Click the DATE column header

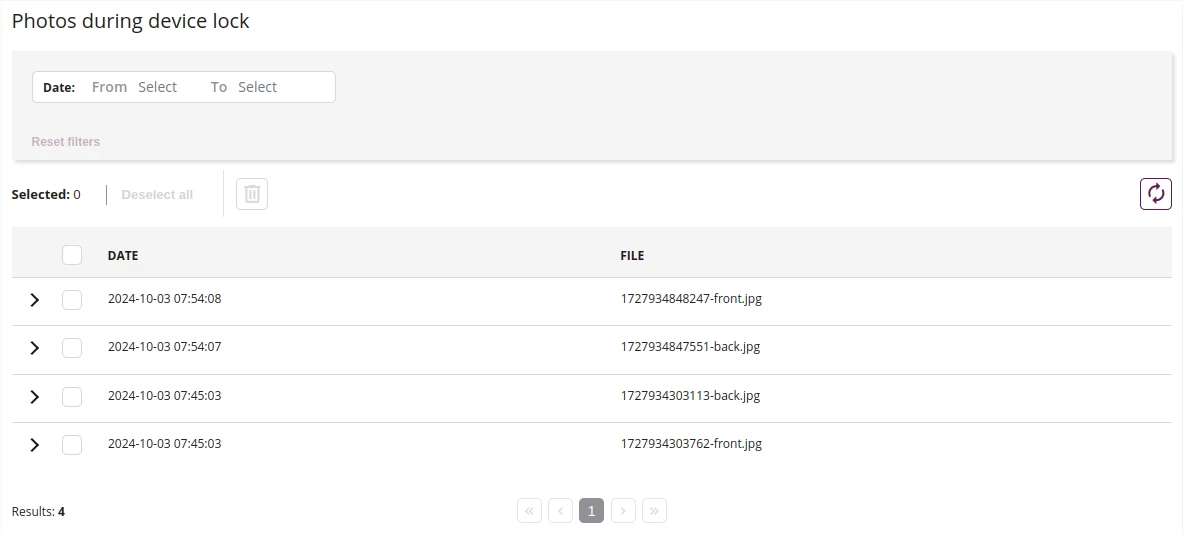tap(123, 255)
